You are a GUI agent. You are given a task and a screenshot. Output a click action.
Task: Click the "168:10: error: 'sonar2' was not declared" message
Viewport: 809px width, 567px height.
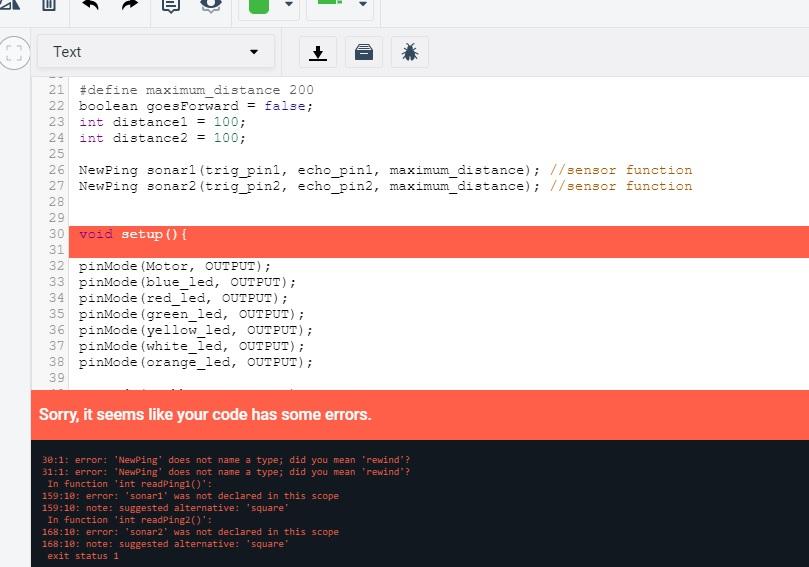(x=190, y=532)
